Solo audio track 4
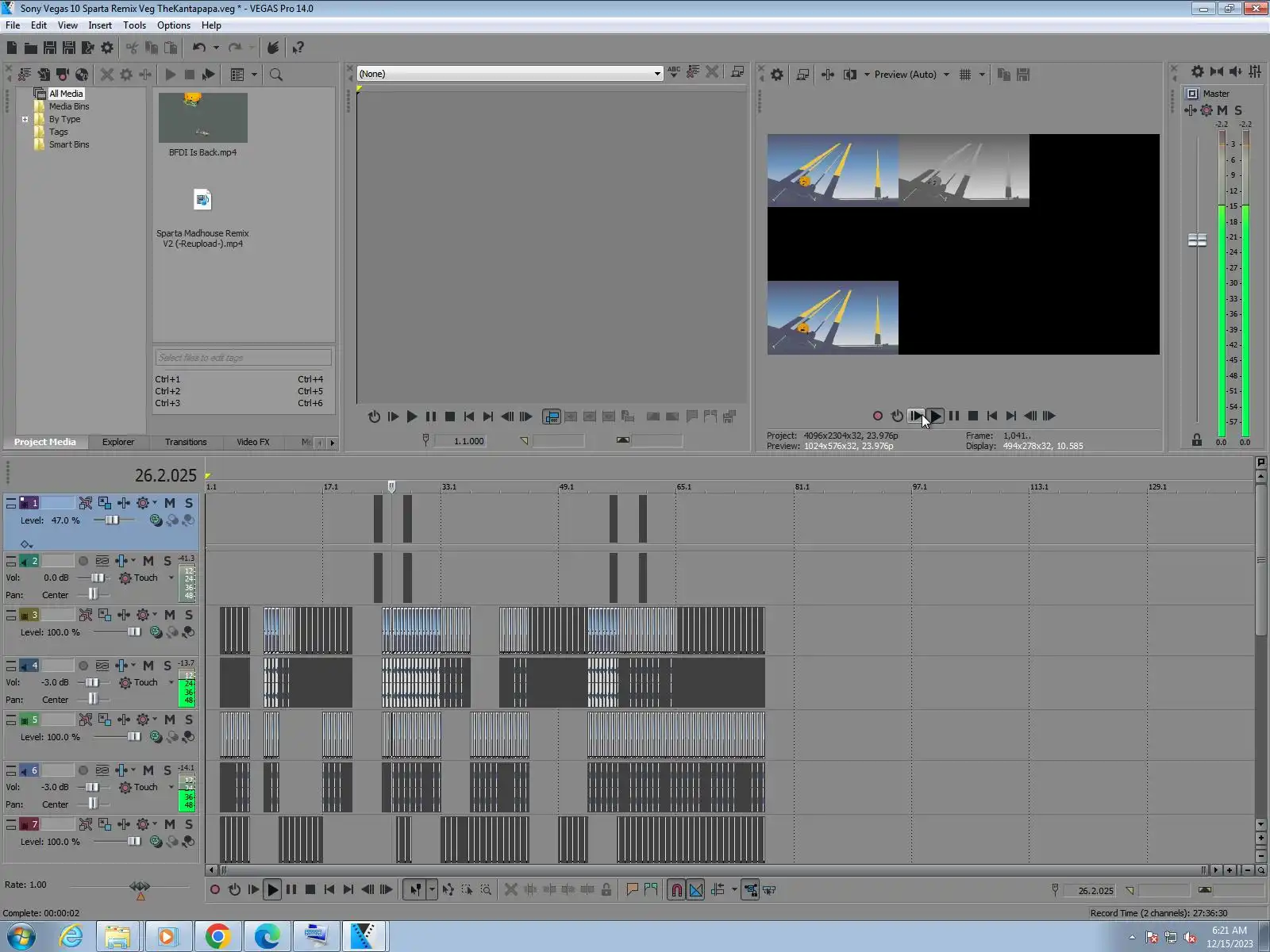The height and width of the screenshot is (952, 1270). click(167, 666)
